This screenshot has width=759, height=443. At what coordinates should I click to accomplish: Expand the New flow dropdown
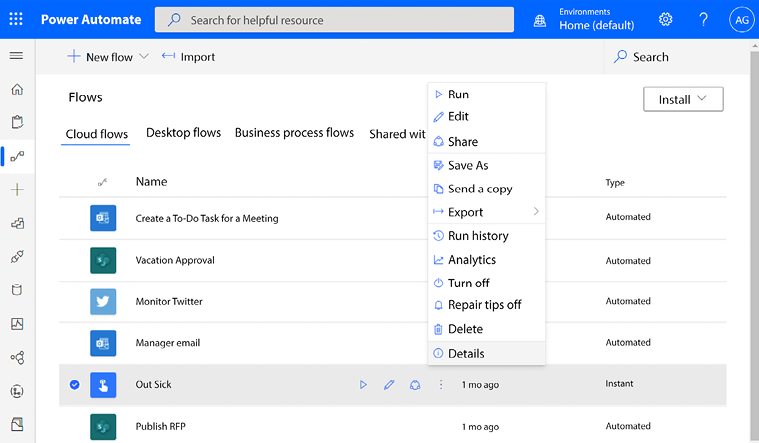coord(144,57)
